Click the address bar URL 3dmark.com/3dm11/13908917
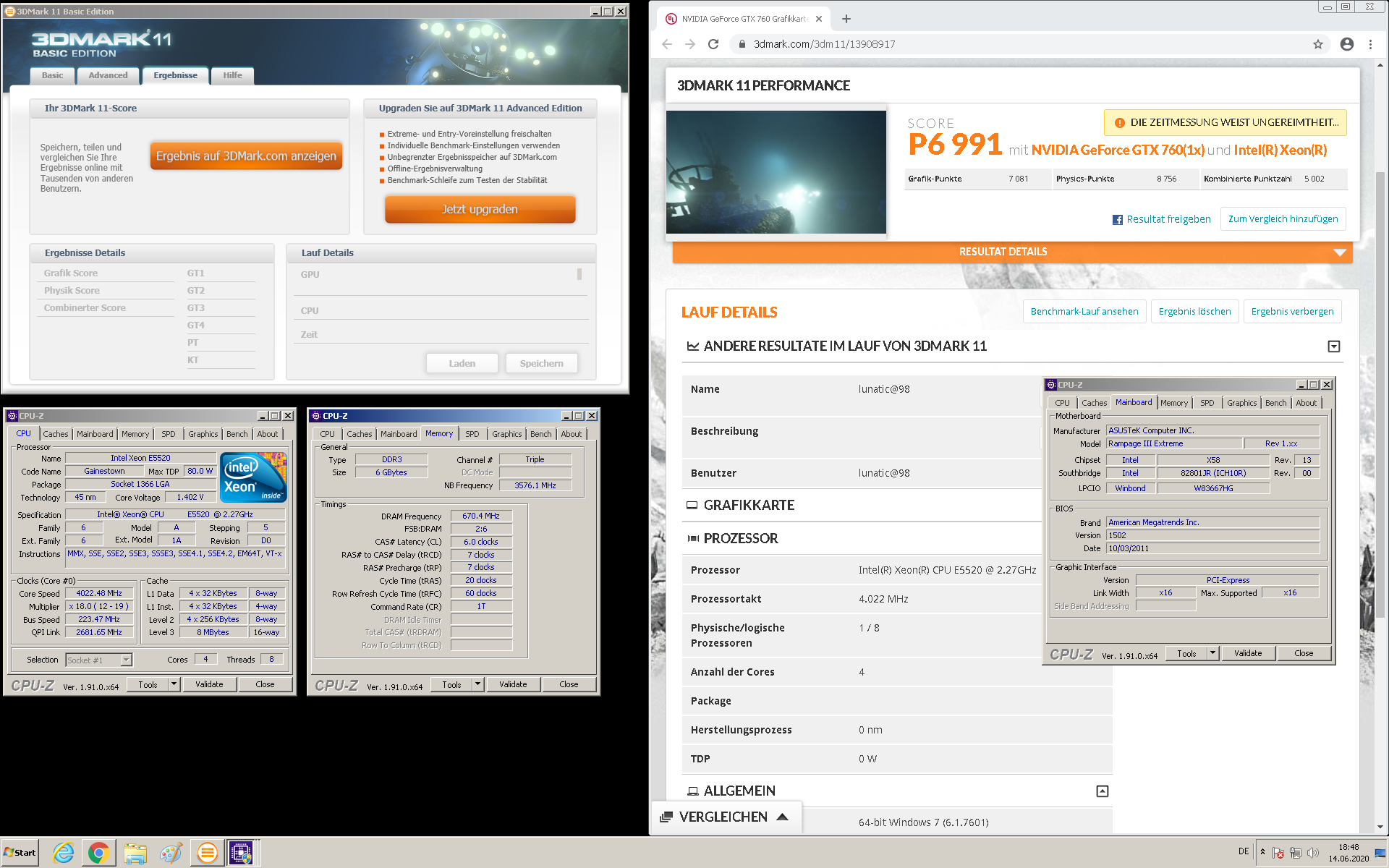This screenshot has height=868, width=1389. click(x=825, y=44)
